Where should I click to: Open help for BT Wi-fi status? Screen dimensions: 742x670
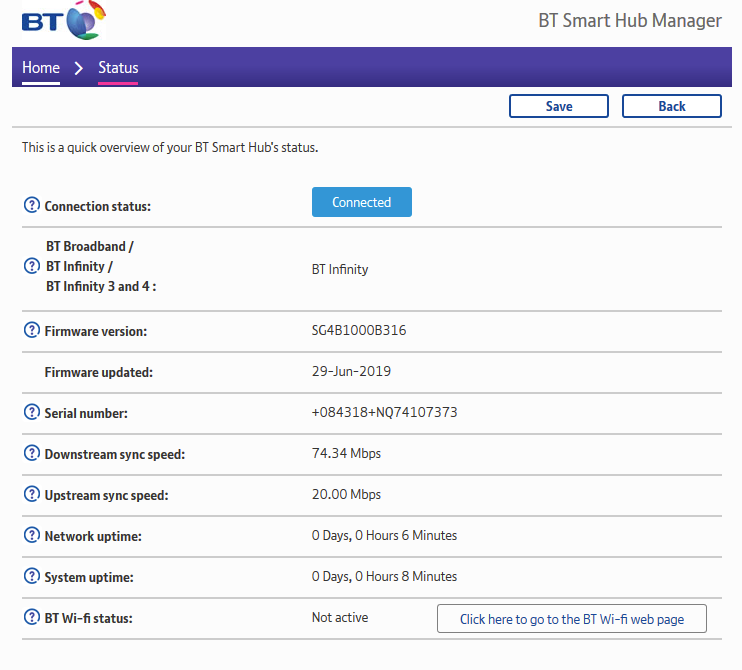(x=32, y=618)
